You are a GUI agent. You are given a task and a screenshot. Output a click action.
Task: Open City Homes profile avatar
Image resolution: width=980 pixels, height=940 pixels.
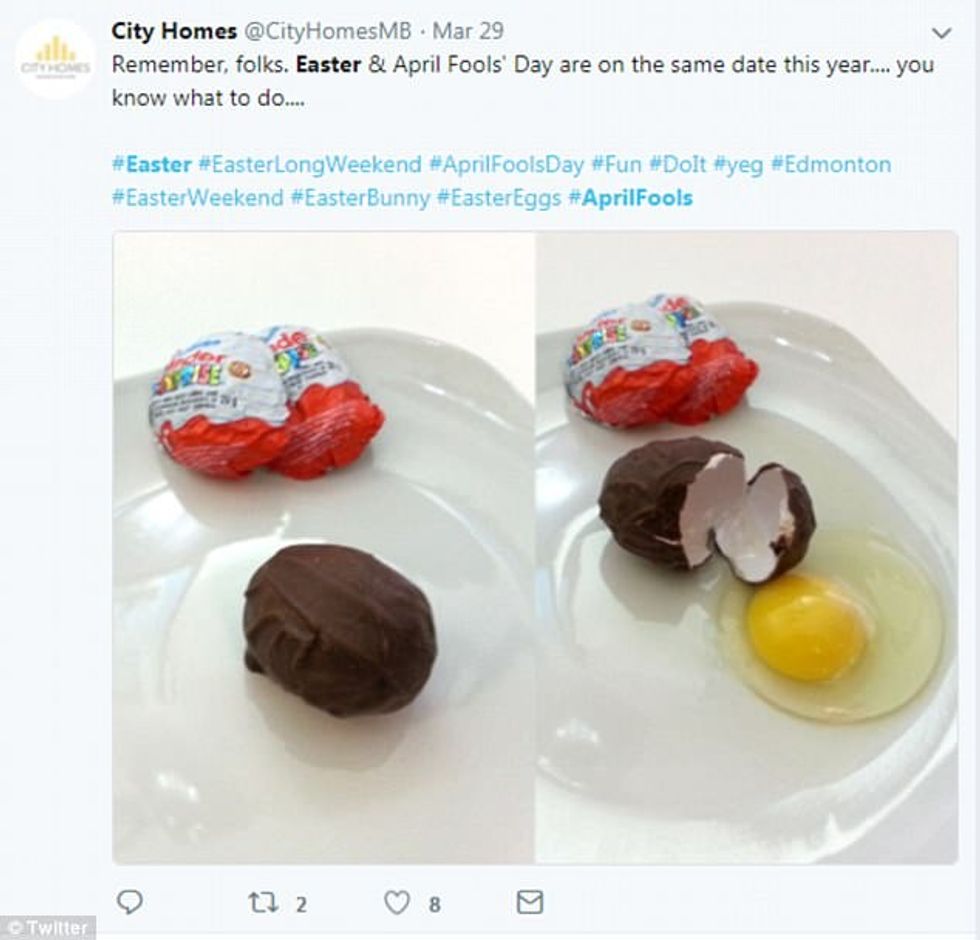[55, 59]
